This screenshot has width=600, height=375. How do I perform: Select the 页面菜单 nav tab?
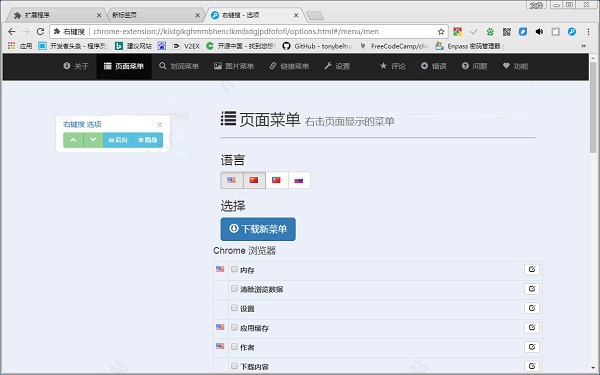point(124,66)
